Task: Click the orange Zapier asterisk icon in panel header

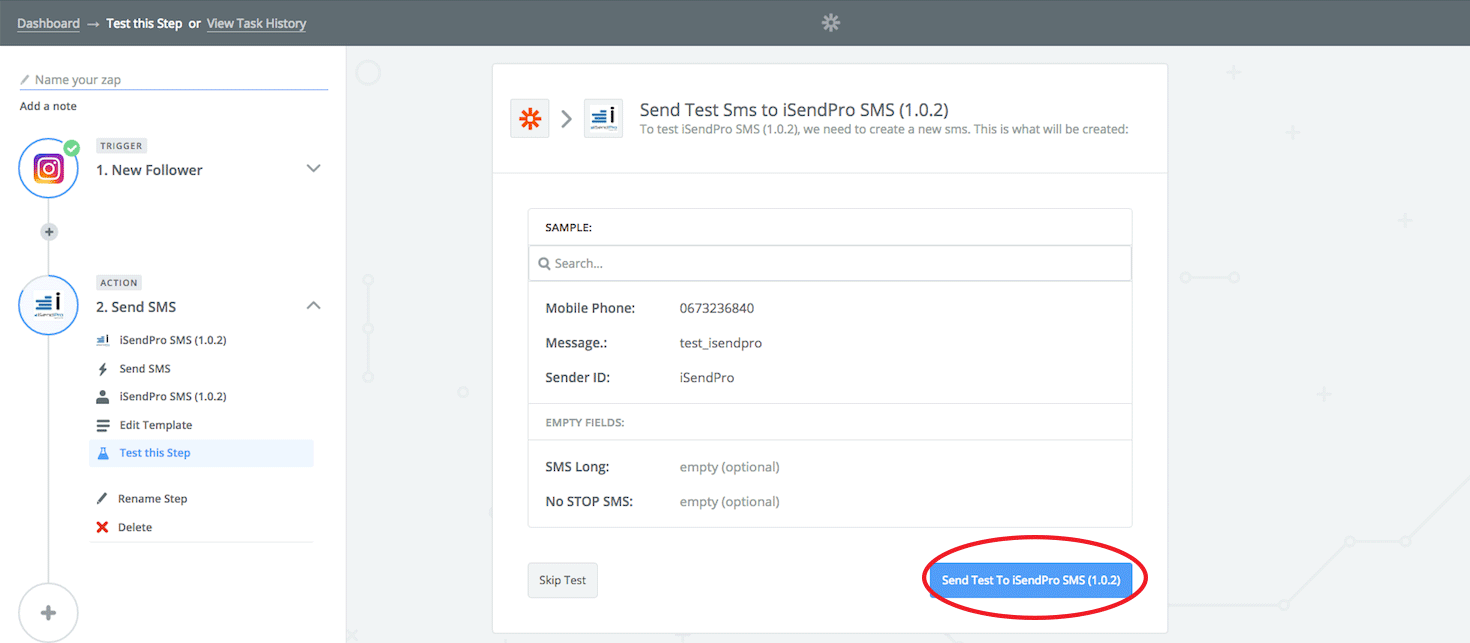Action: [529, 118]
